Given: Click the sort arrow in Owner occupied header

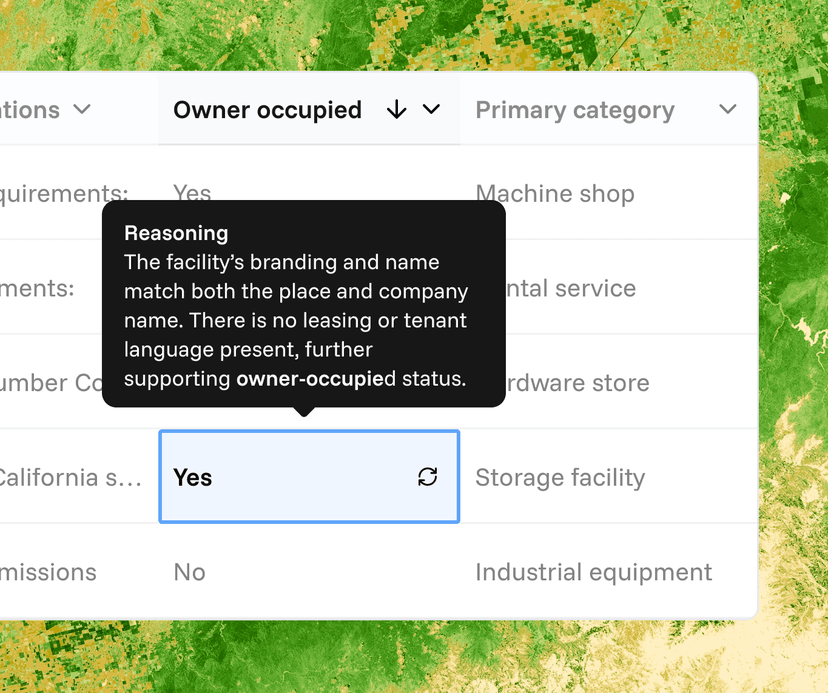Looking at the screenshot, I should [x=396, y=110].
